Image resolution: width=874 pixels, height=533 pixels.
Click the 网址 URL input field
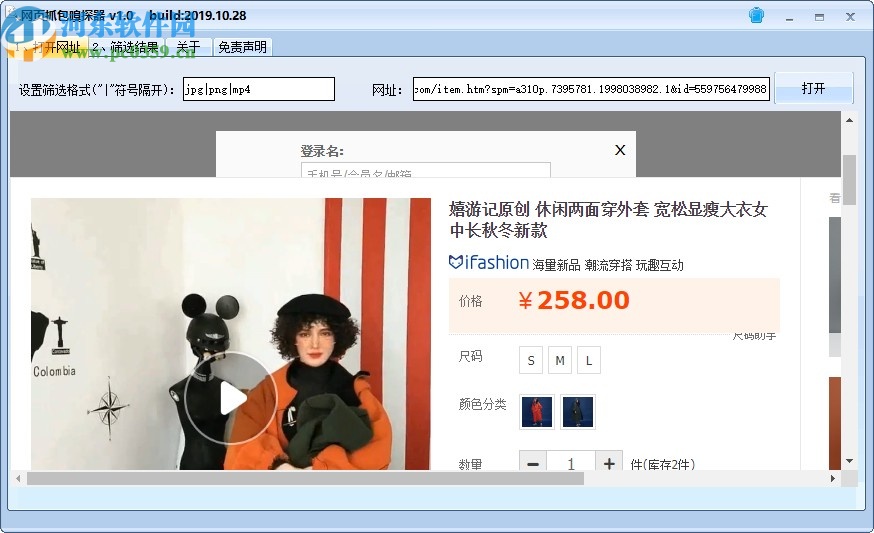click(x=591, y=89)
